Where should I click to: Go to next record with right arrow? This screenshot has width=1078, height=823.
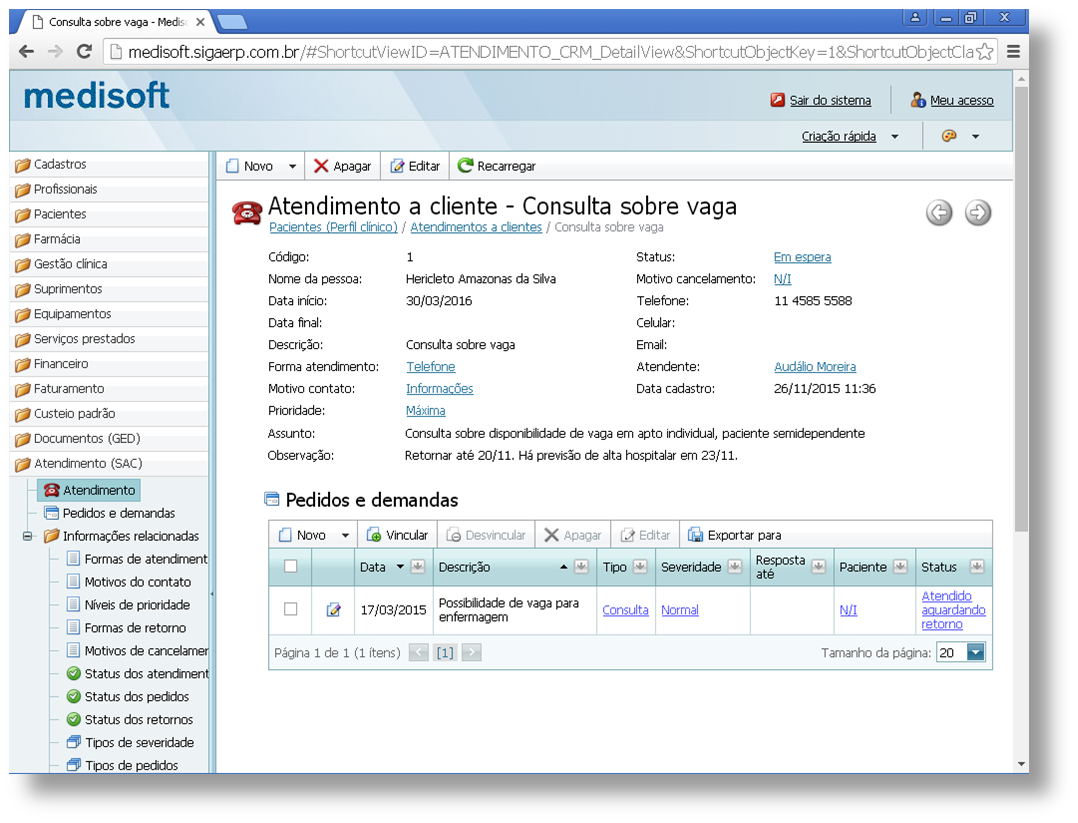[978, 212]
